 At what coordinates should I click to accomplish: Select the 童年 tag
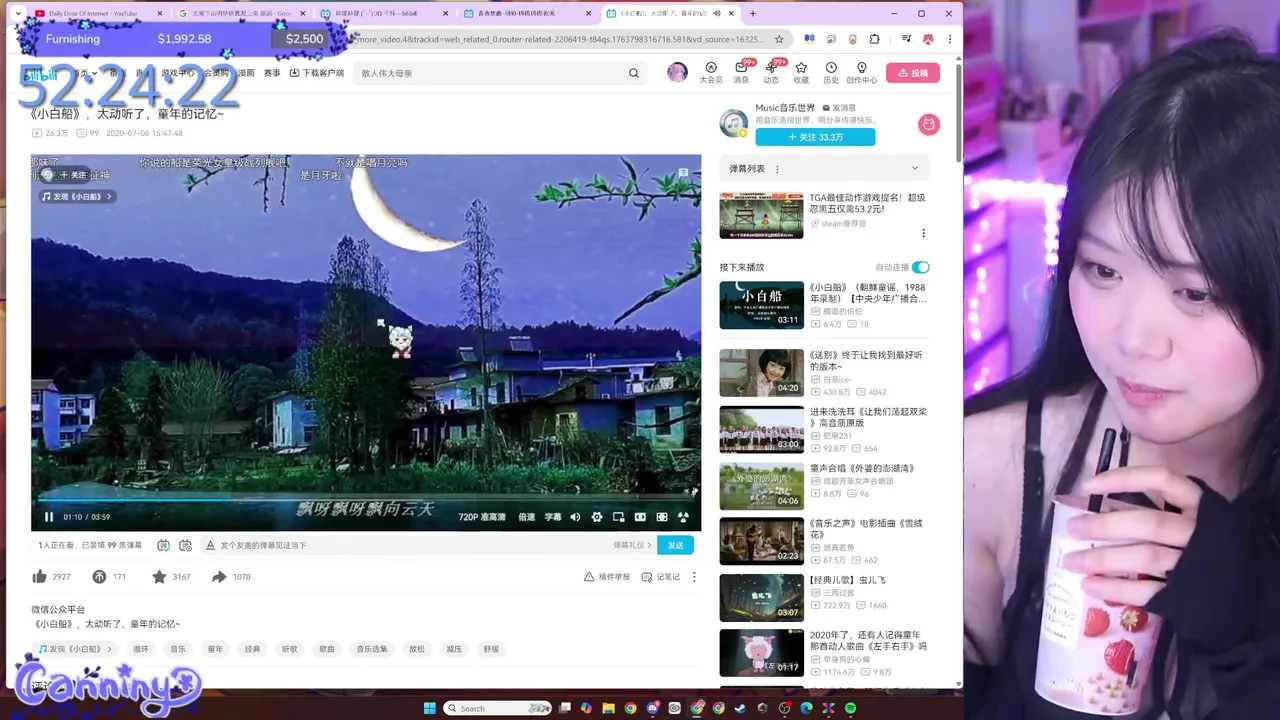pos(215,649)
